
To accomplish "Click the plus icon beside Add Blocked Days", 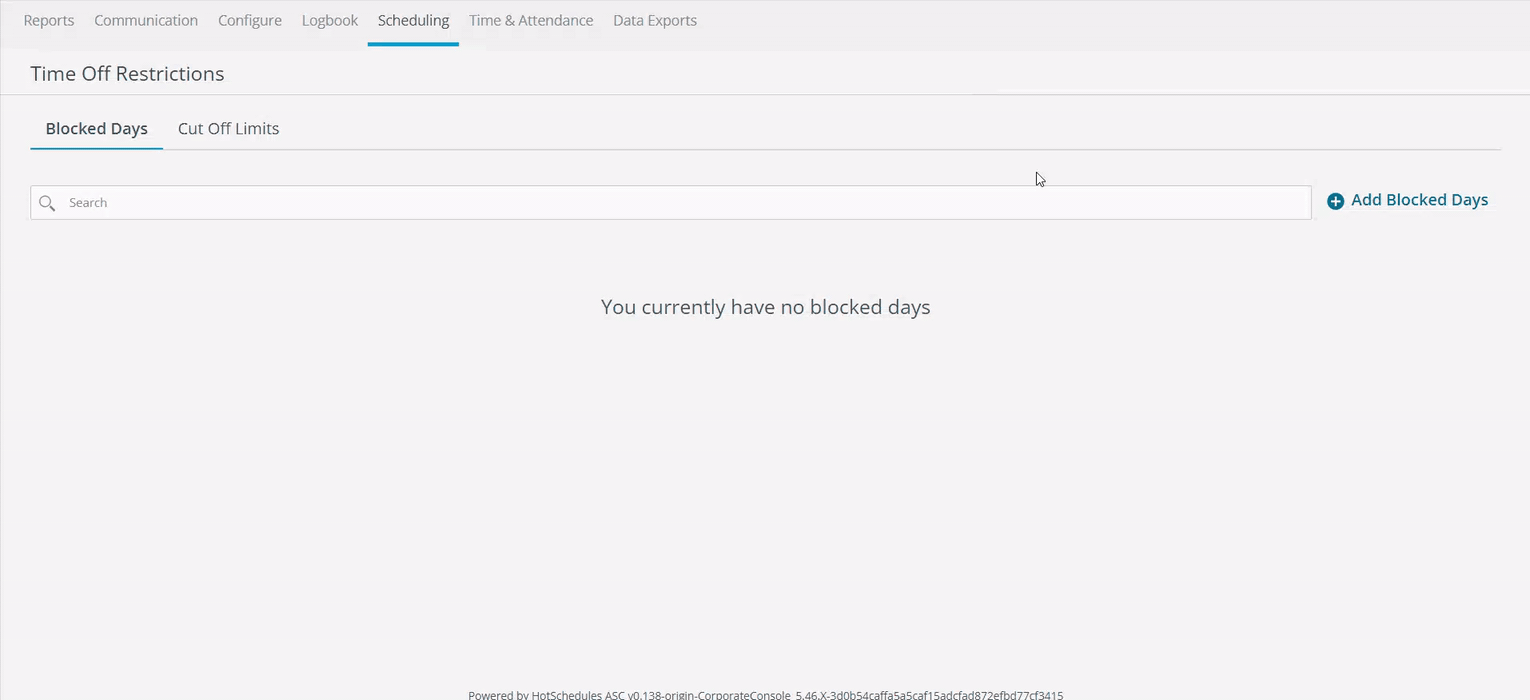I will [1335, 201].
